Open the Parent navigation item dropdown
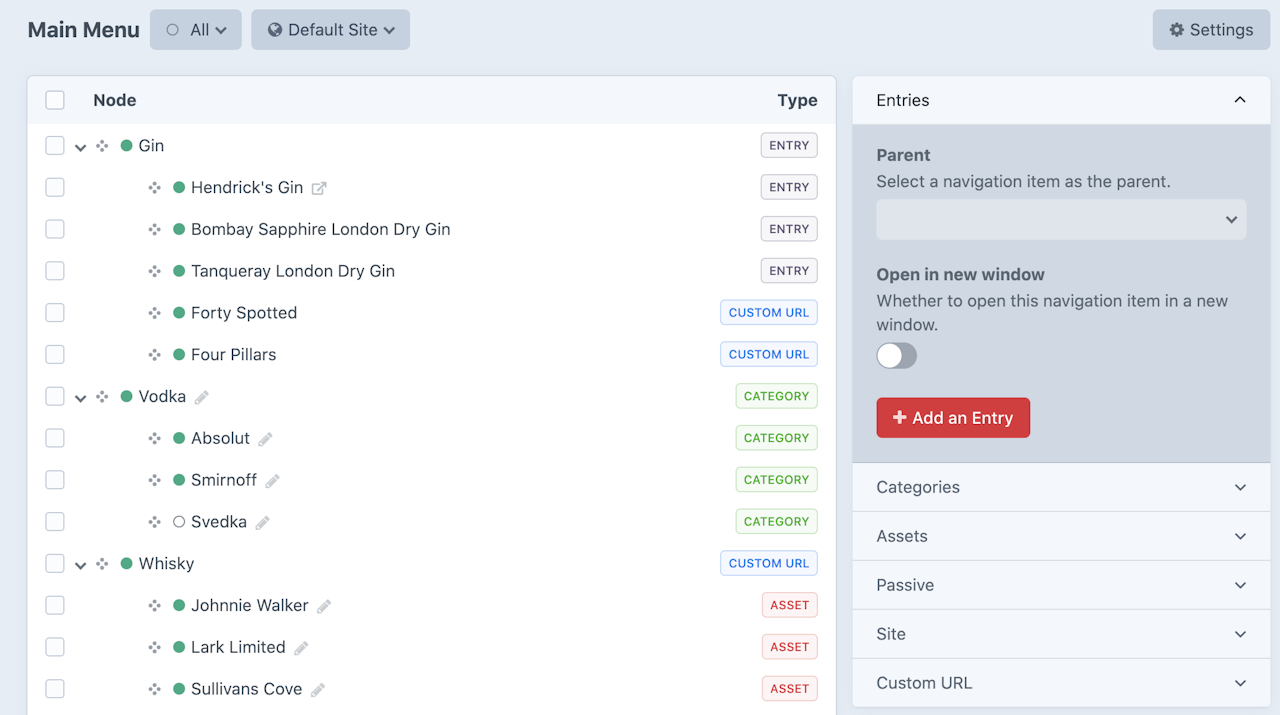Screen dimensions: 1280x715 click(1061, 220)
